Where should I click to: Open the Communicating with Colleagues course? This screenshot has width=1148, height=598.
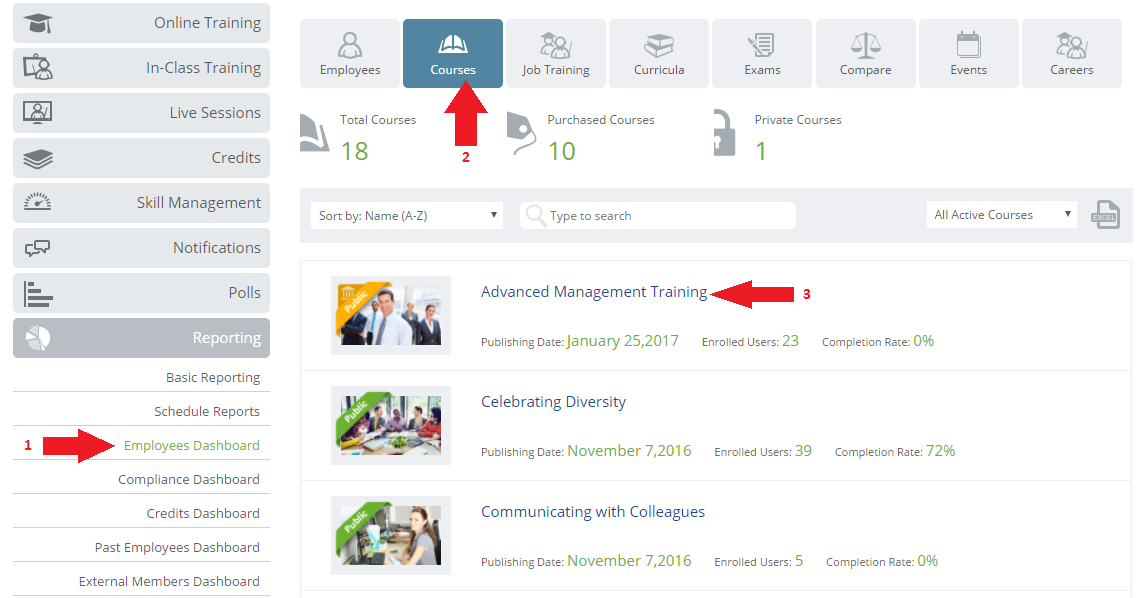593,512
